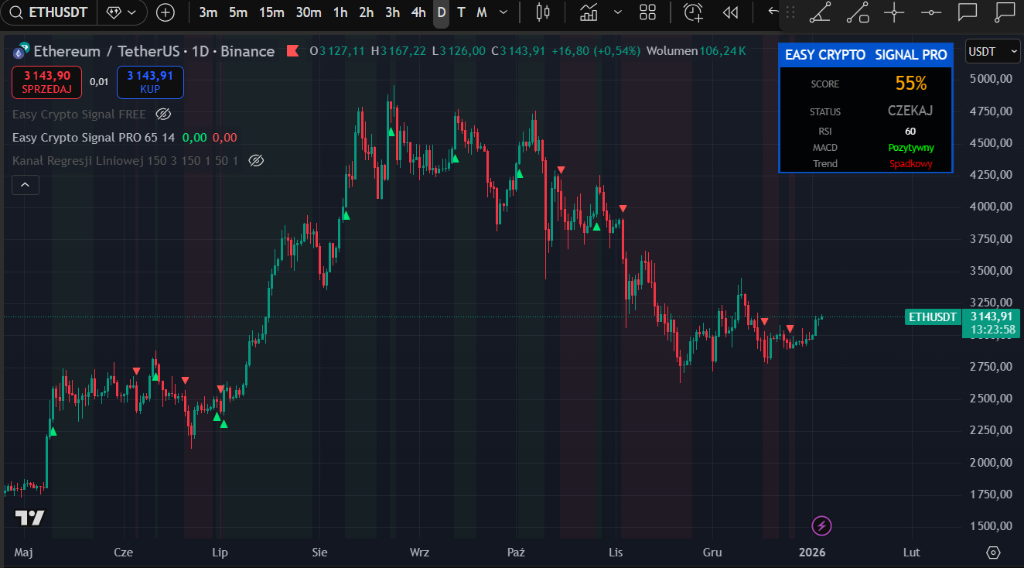Click the 55% SCORE value
Image resolution: width=1024 pixels, height=568 pixels.
point(910,84)
